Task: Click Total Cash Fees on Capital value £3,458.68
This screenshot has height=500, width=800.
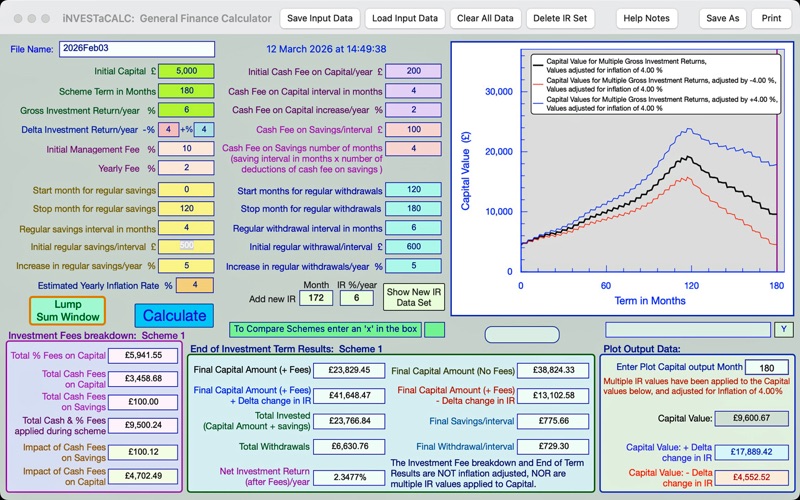Action: coord(143,379)
